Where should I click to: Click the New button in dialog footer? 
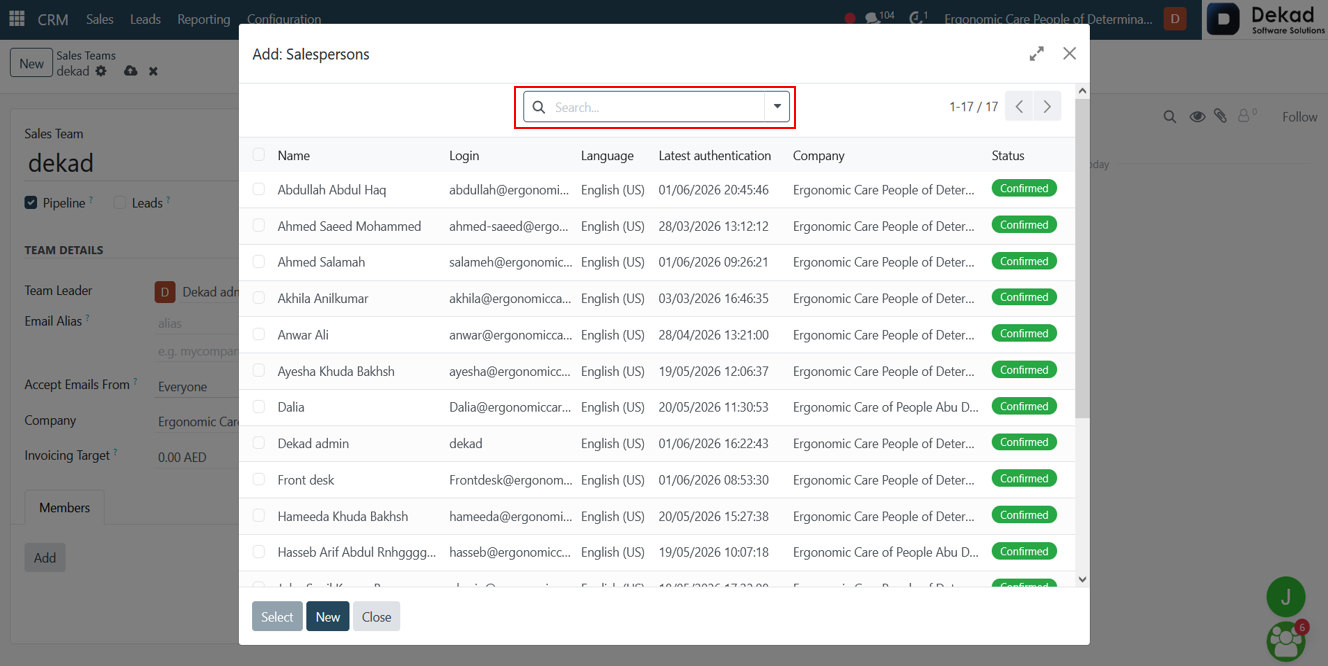click(x=328, y=617)
